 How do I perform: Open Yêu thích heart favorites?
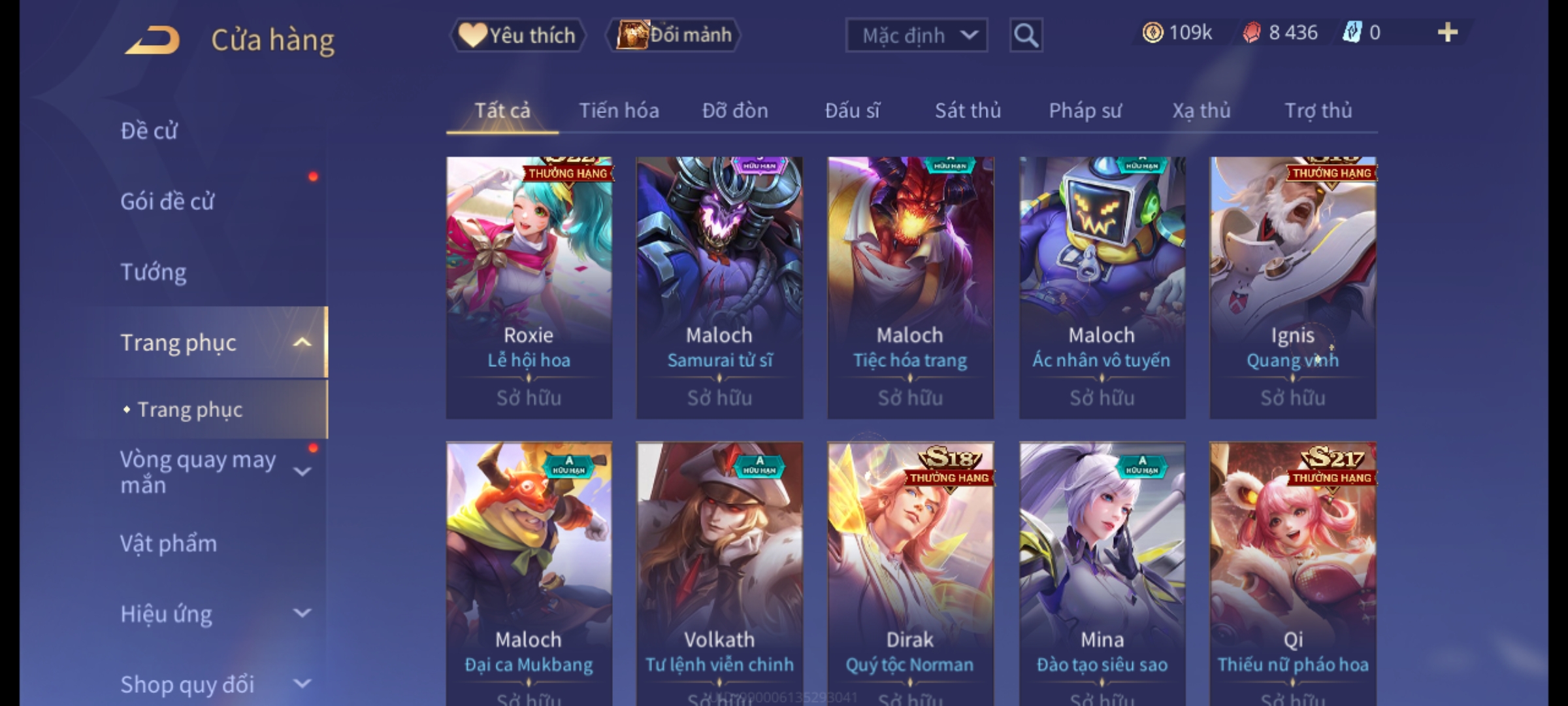[x=517, y=35]
